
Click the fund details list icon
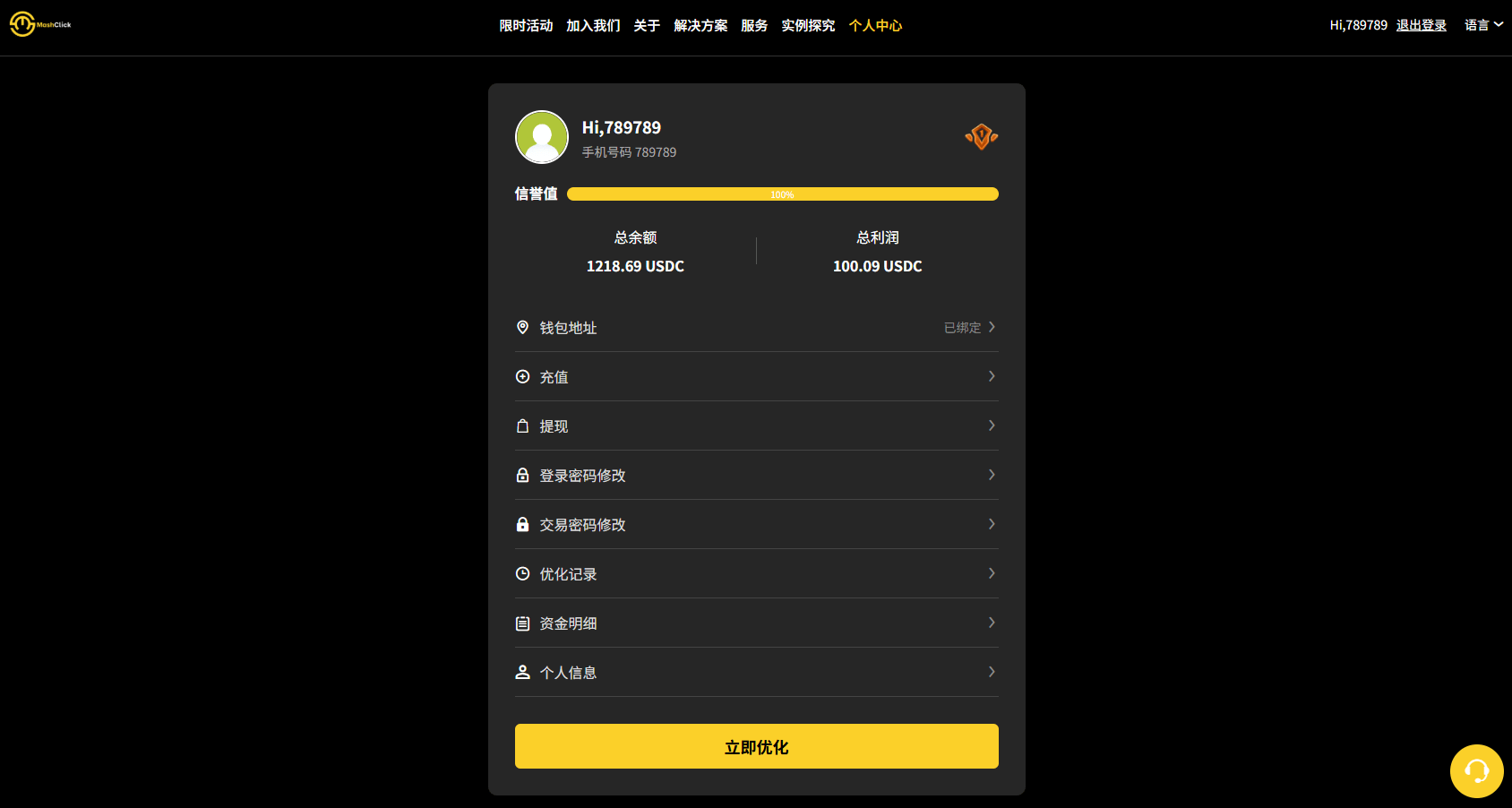pyautogui.click(x=522, y=623)
